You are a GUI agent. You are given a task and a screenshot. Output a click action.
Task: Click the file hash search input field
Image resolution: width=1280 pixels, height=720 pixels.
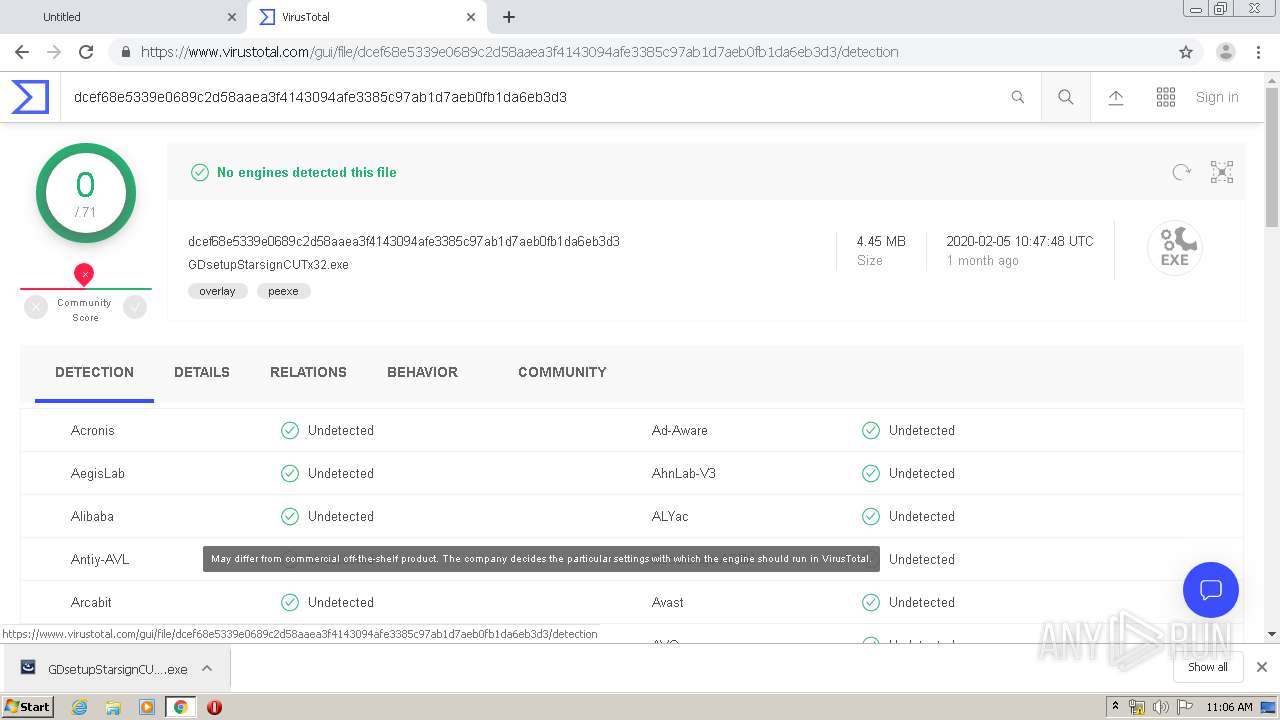coord(535,97)
